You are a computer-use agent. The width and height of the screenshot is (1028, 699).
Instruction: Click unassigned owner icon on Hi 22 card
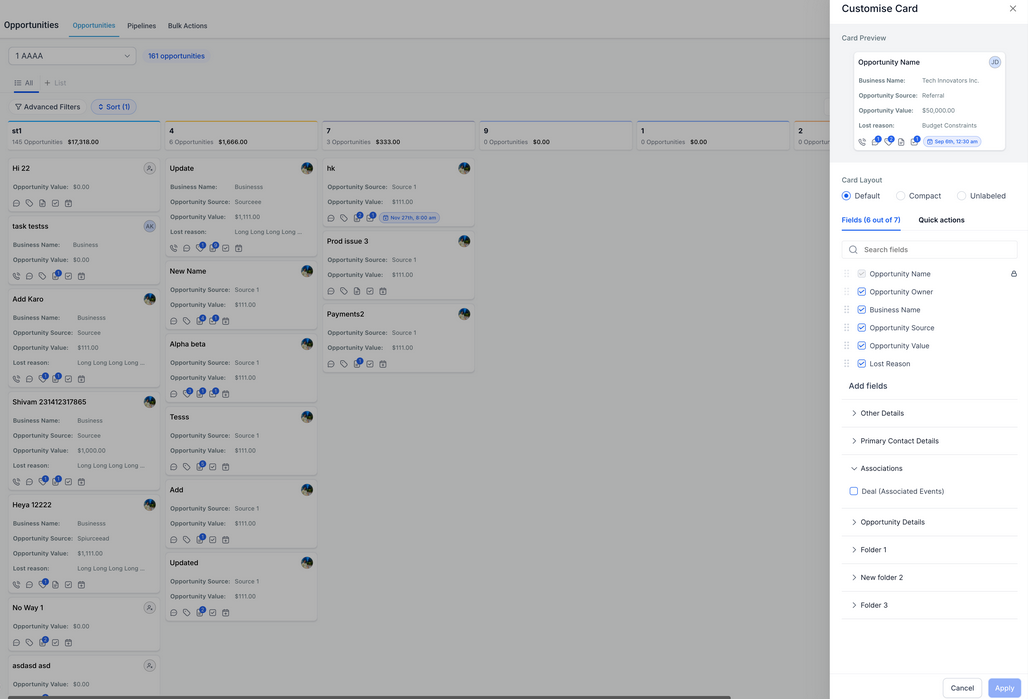(149, 169)
